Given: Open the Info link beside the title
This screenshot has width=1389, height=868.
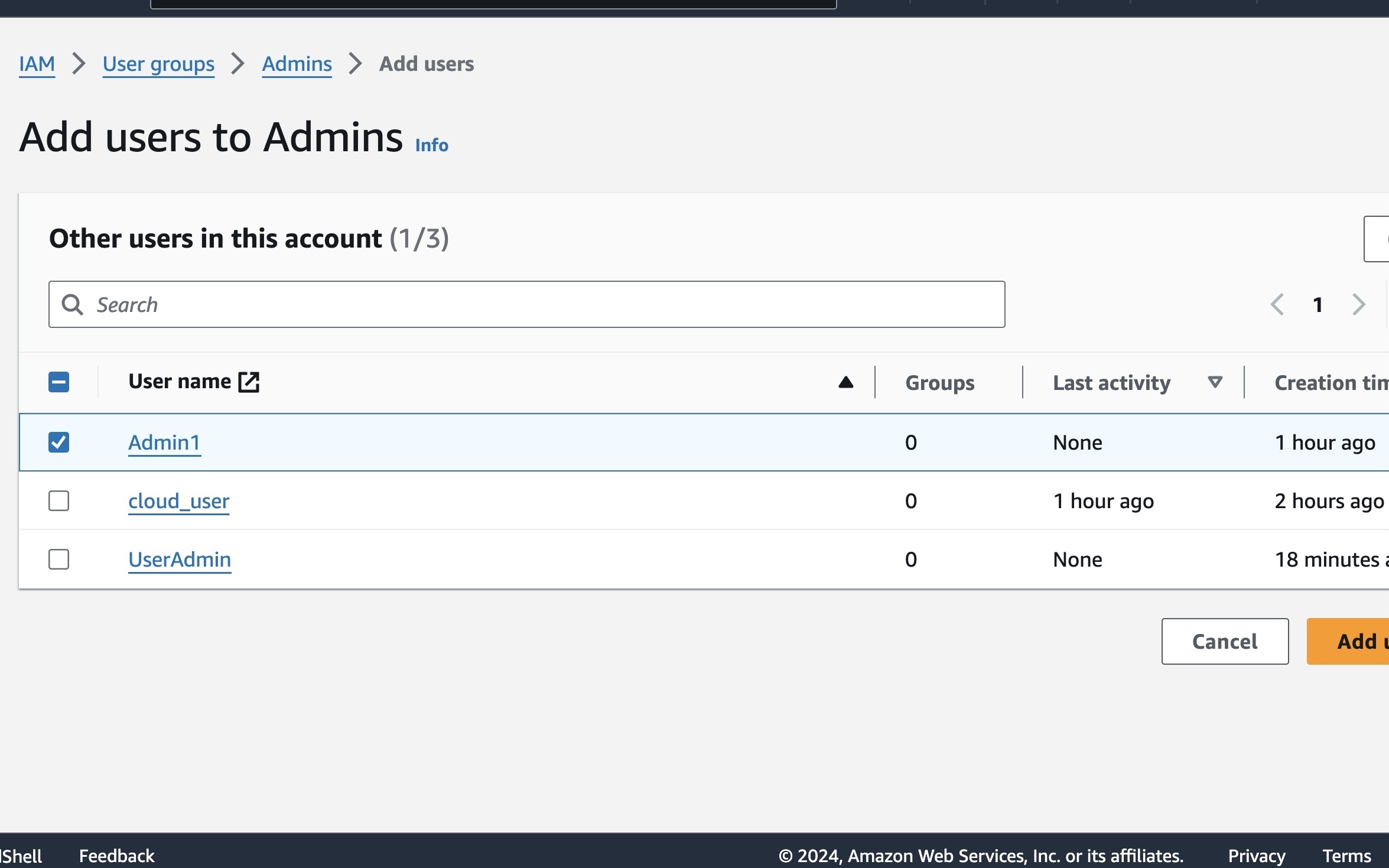Looking at the screenshot, I should click(431, 145).
